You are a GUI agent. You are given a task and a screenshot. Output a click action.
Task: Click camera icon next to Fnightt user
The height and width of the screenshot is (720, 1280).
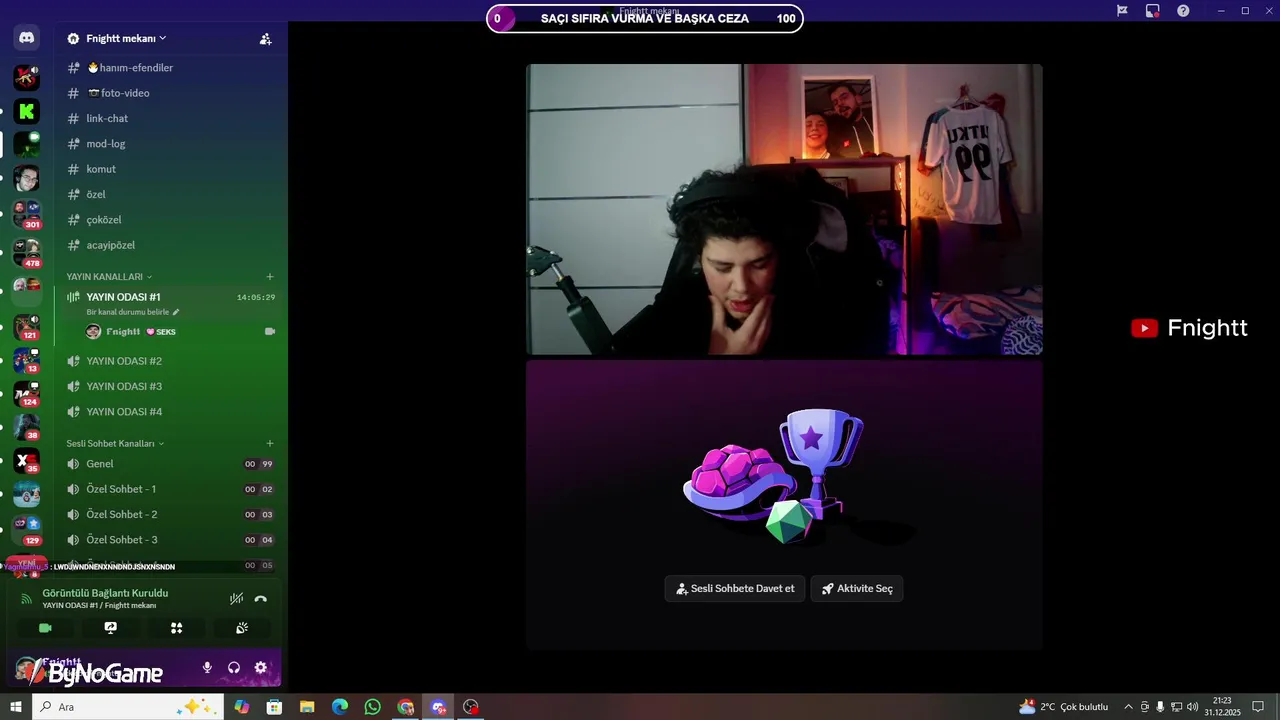click(270, 331)
